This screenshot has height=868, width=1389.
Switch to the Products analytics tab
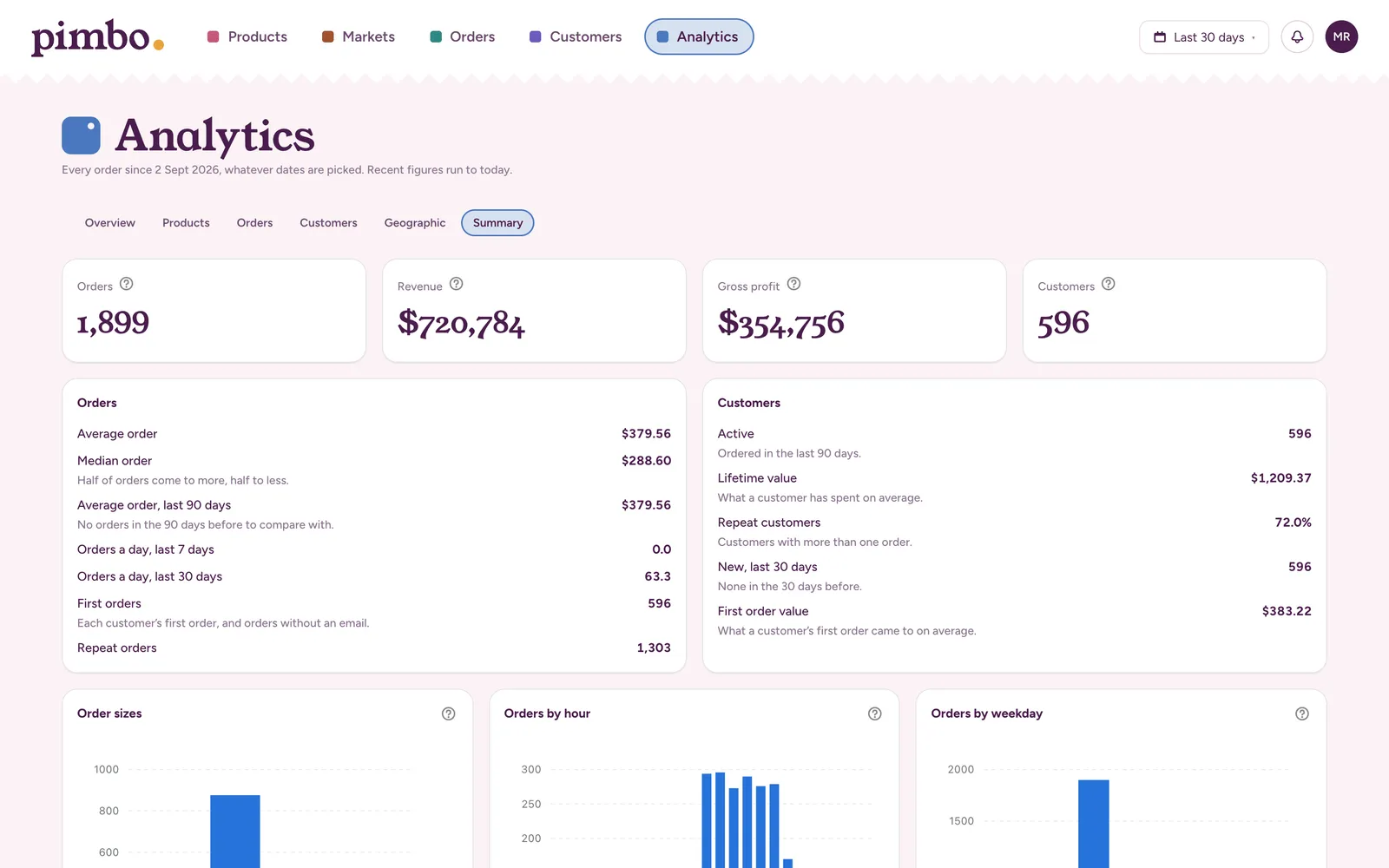pos(186,223)
